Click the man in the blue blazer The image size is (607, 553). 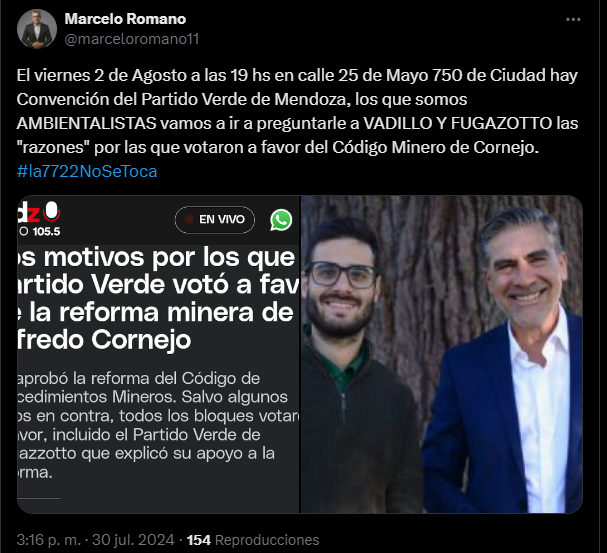click(507, 360)
